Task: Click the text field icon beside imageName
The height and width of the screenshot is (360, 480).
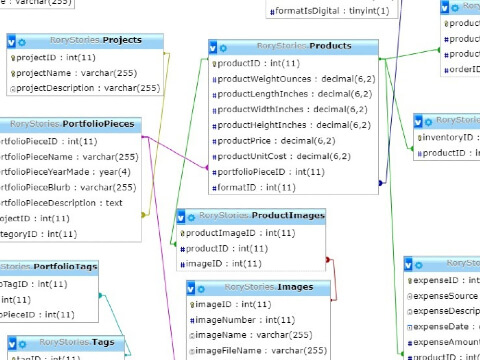Action: 192,336
